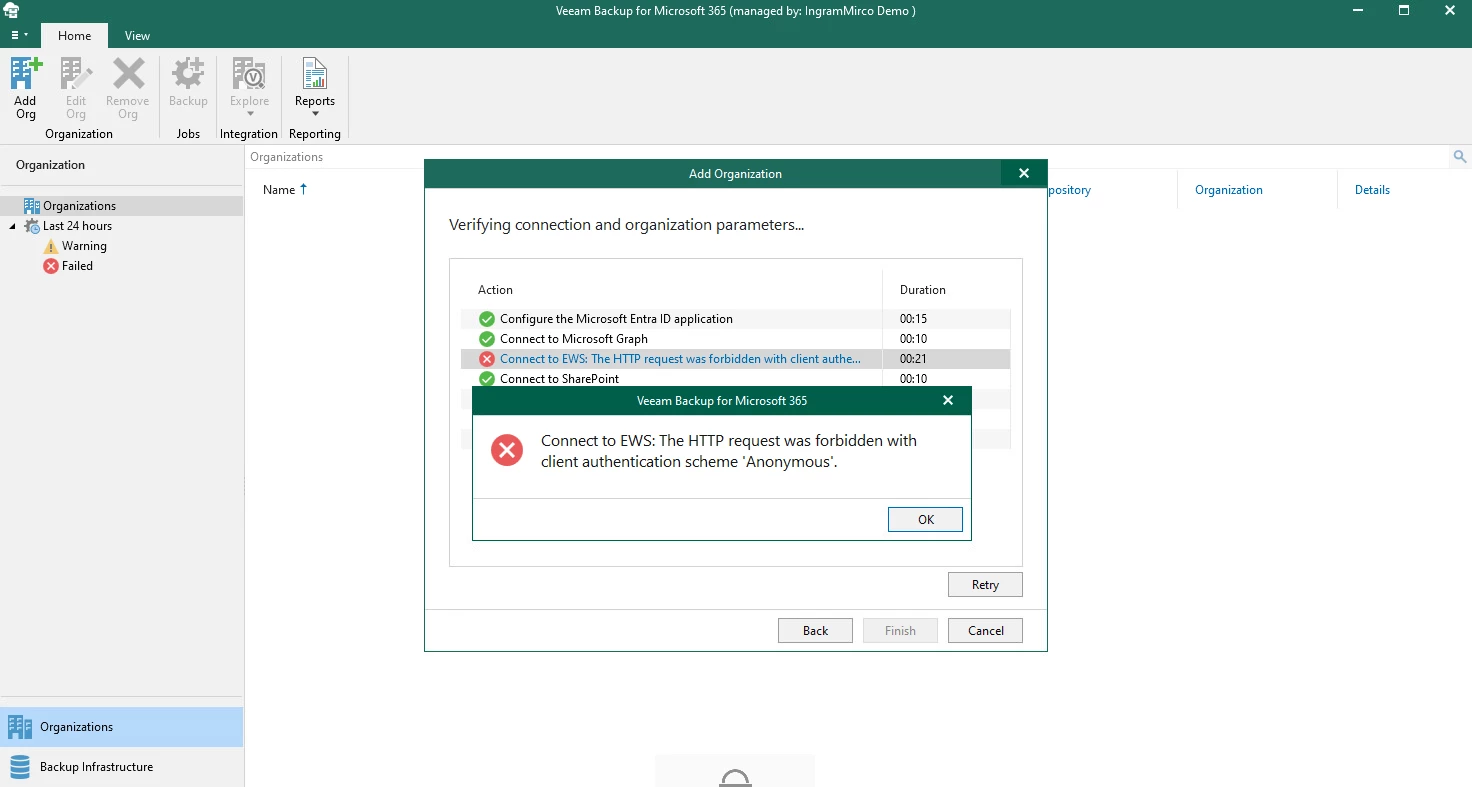Sort by the Details column header
This screenshot has height=787, width=1472.
[x=1372, y=190]
